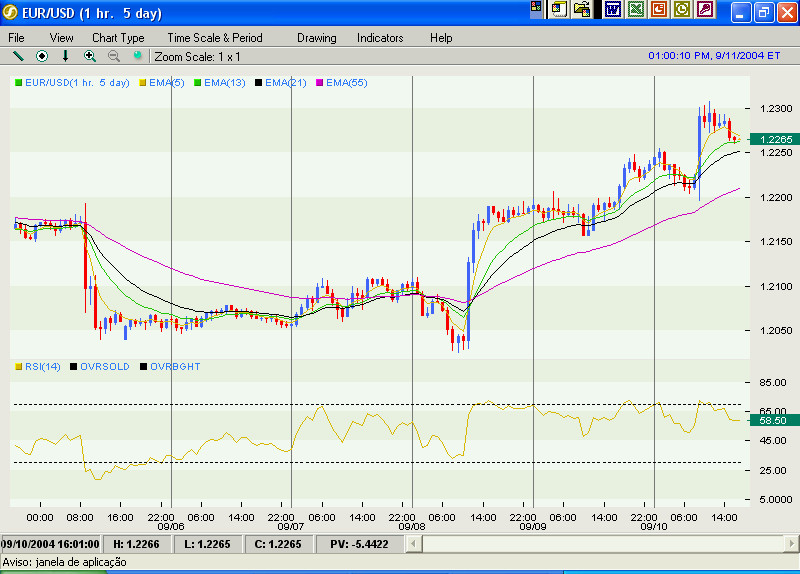
Task: Click the crosshair target tool icon
Action: [42, 56]
